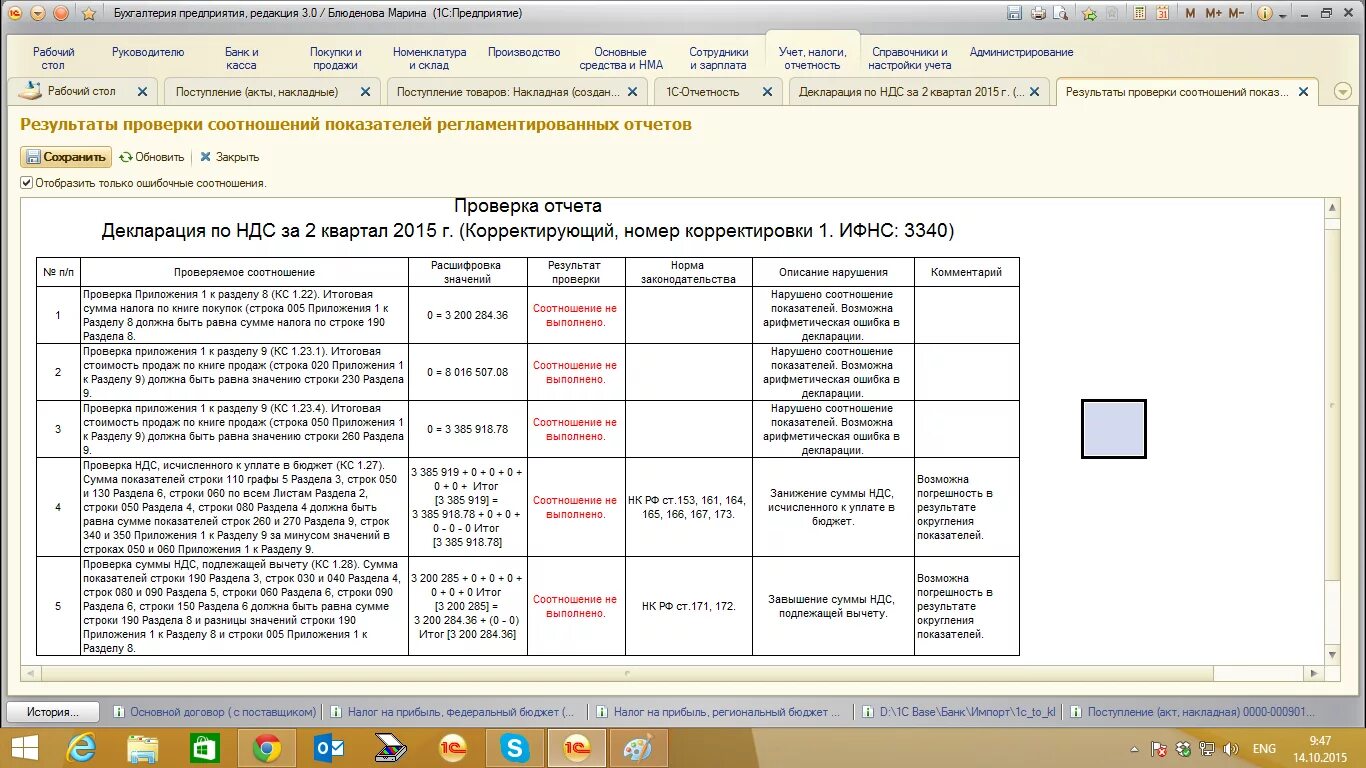1366x768 pixels.
Task: Open Поступление (акт, накладная) 0000-000901 item
Action: [1191, 712]
